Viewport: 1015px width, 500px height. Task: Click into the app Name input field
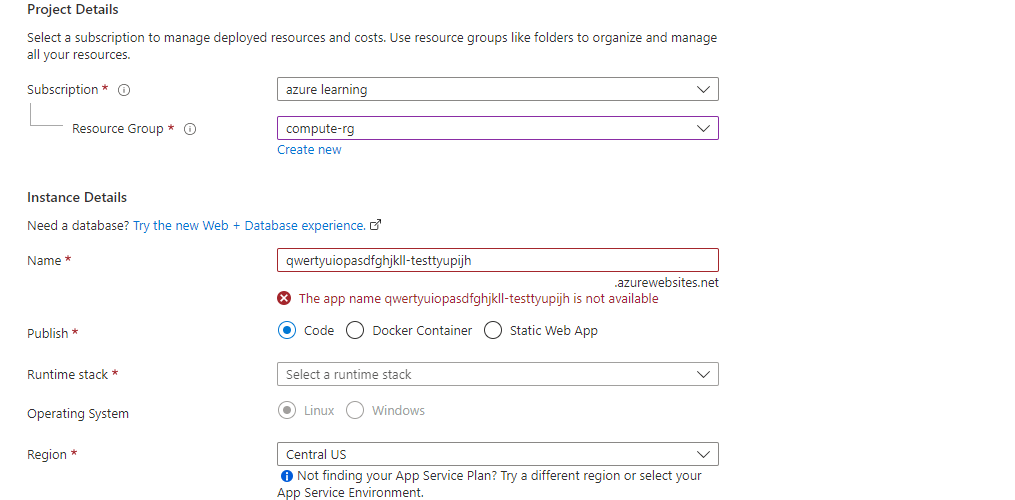(x=497, y=260)
